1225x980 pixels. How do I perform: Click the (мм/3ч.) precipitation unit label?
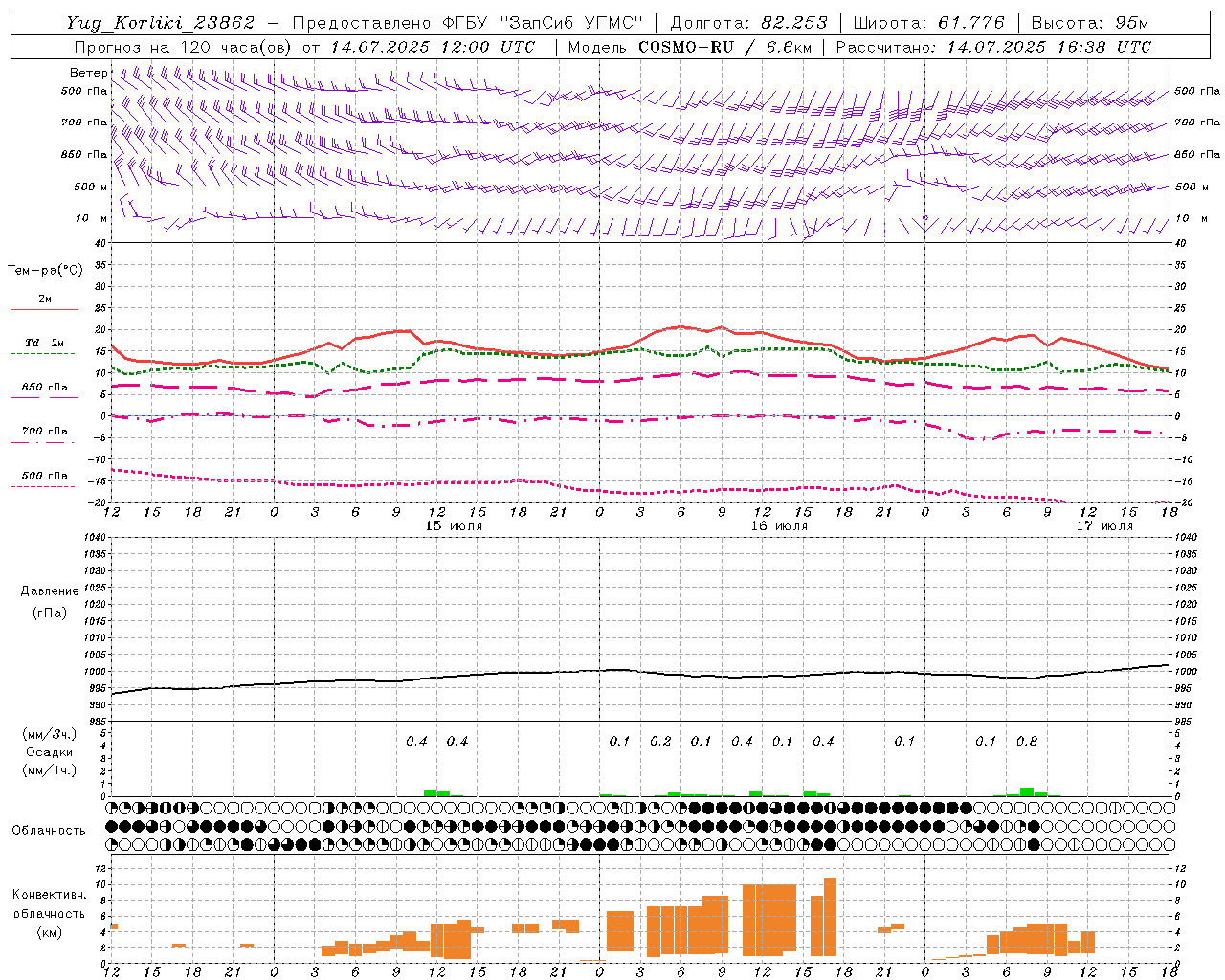coord(50,734)
